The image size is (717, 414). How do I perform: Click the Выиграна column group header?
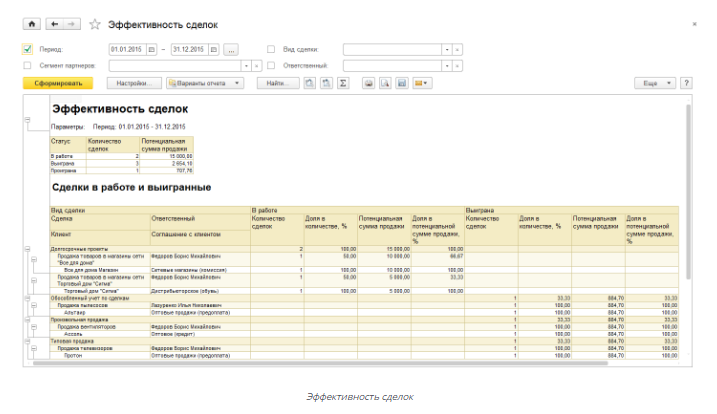[572, 210]
